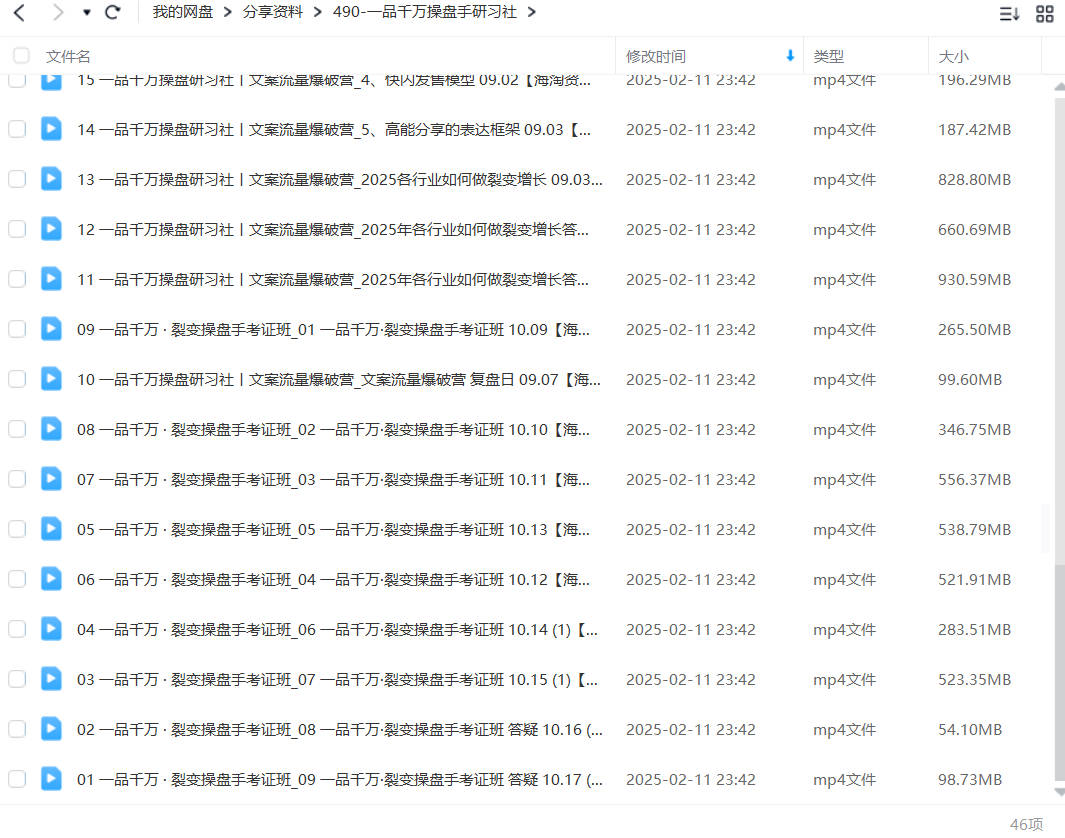Check the box for file 09
The image size is (1065, 838).
point(17,329)
